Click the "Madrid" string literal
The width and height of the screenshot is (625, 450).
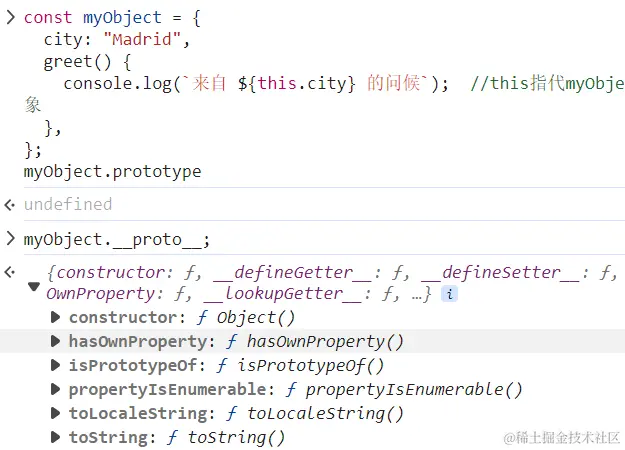tap(143, 39)
